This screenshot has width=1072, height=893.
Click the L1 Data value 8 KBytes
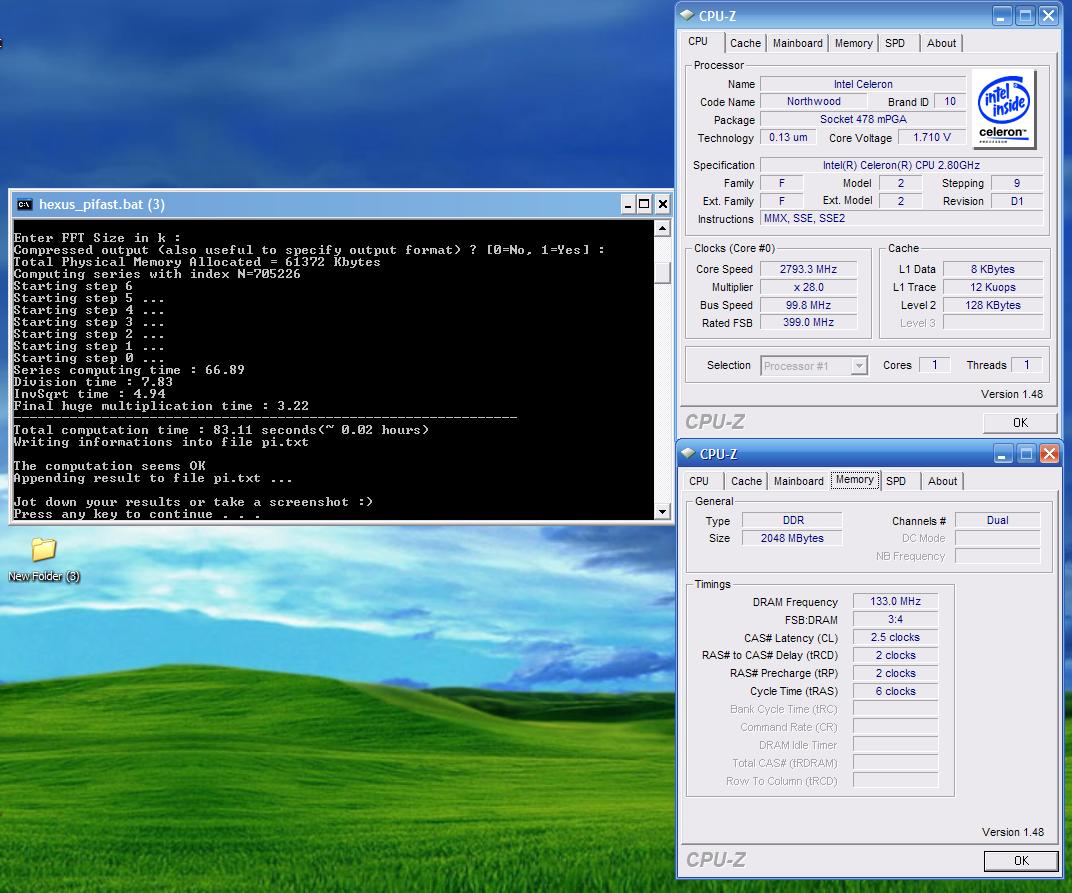pyautogui.click(x=993, y=269)
